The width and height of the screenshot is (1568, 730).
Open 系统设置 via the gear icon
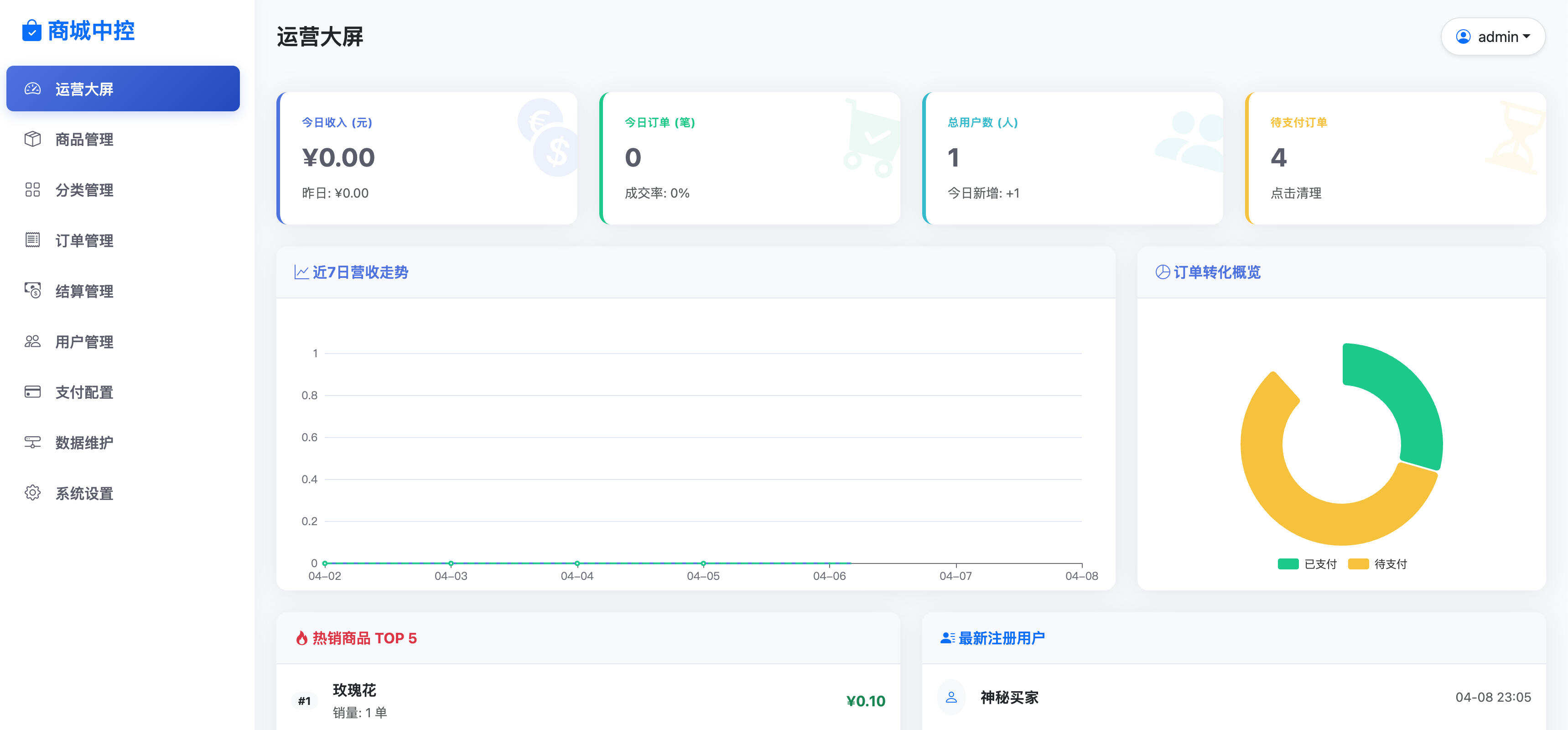pos(31,493)
